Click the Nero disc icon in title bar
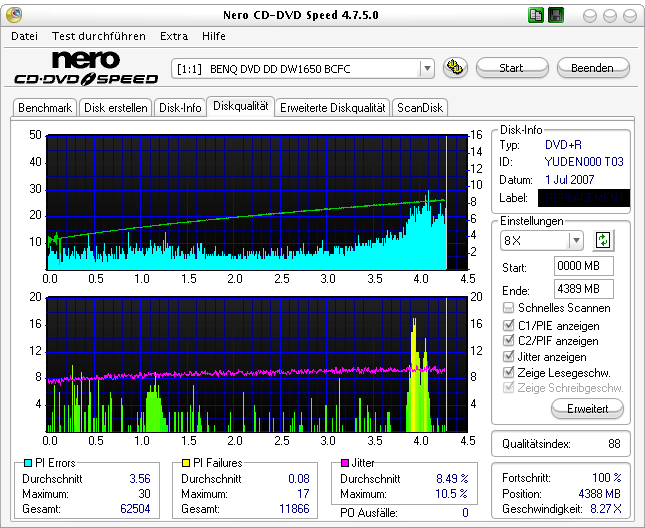This screenshot has height=528, width=645. click(x=14, y=15)
